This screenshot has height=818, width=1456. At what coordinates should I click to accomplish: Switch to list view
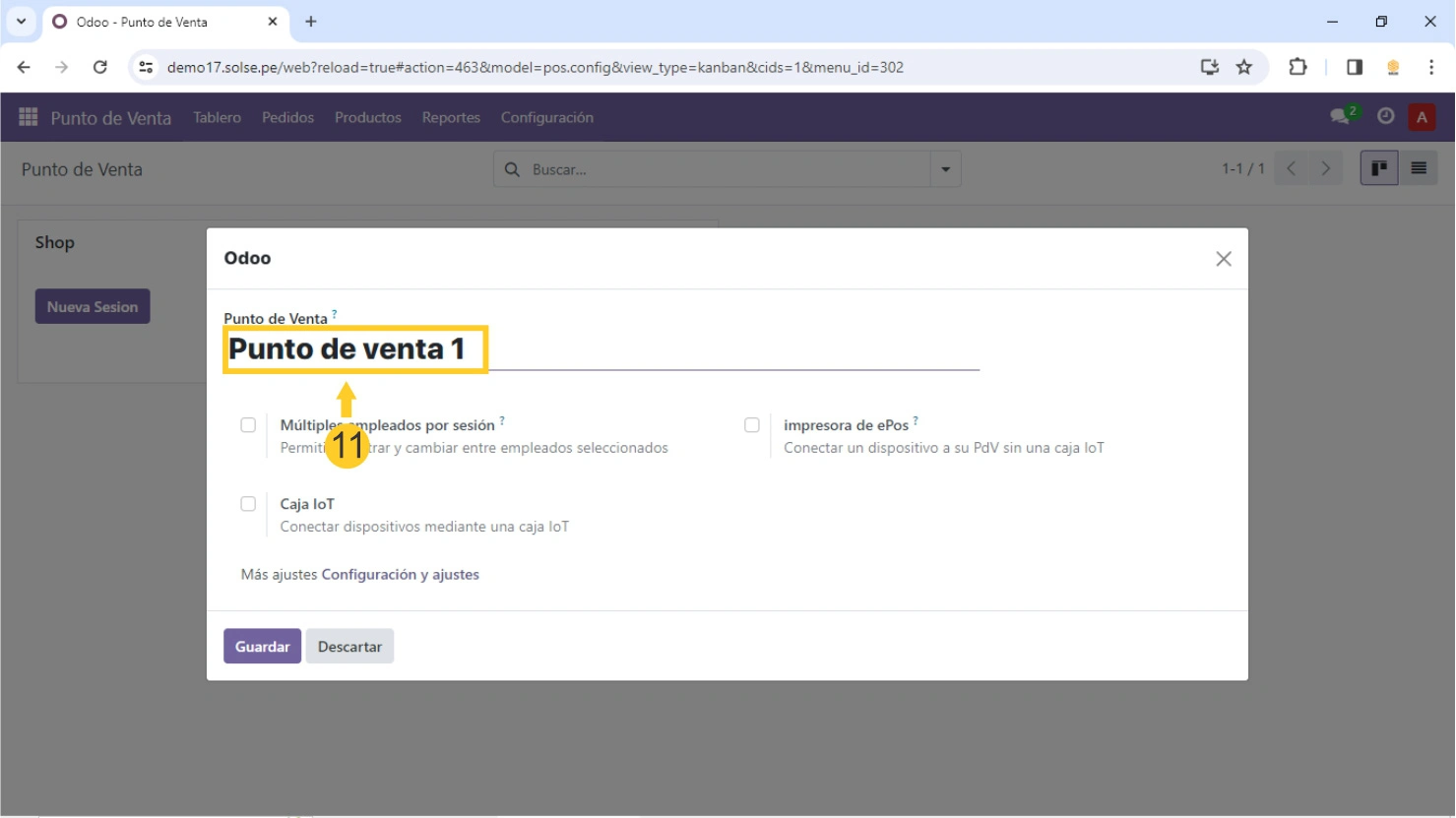click(1418, 168)
